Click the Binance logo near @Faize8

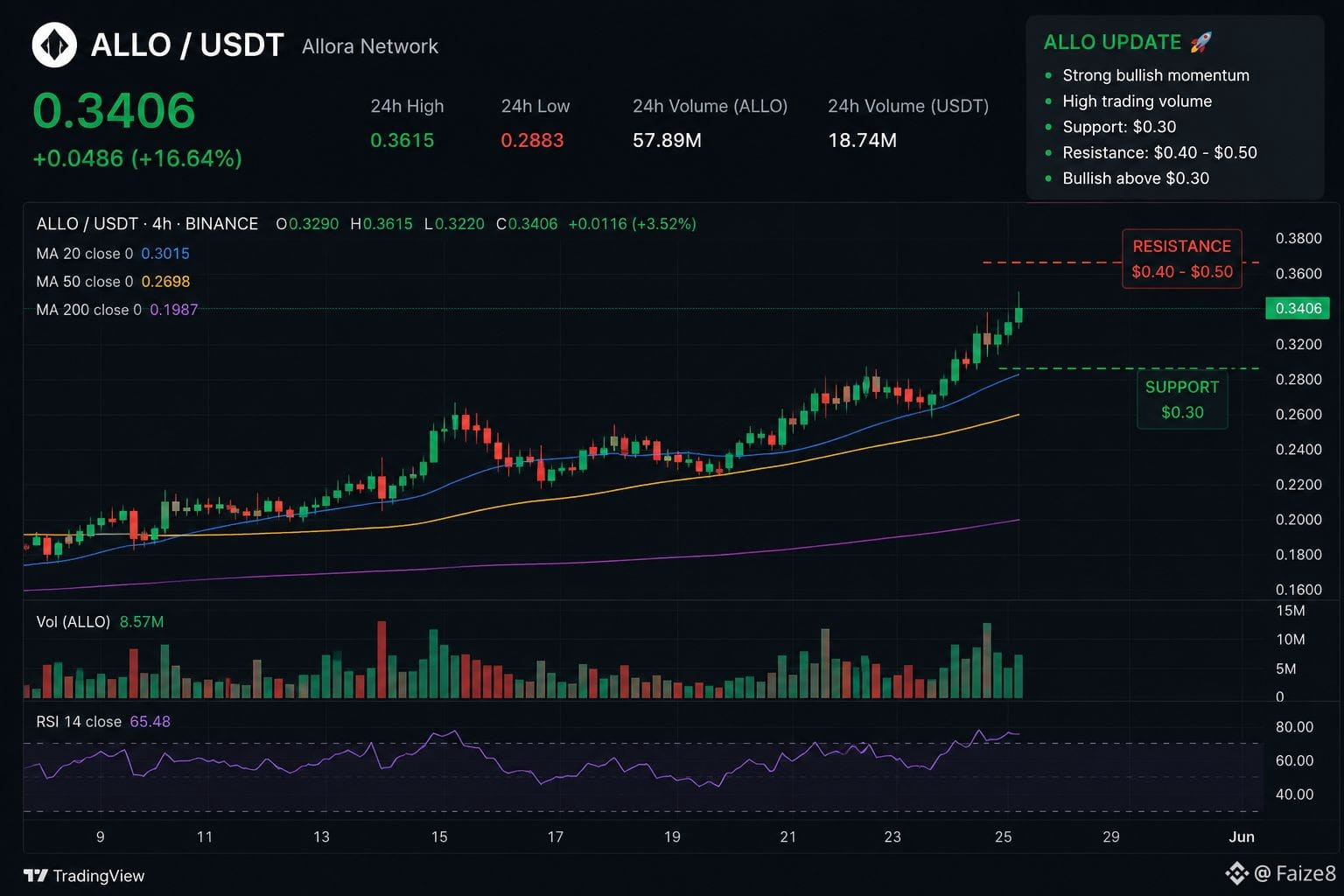(x=1236, y=872)
